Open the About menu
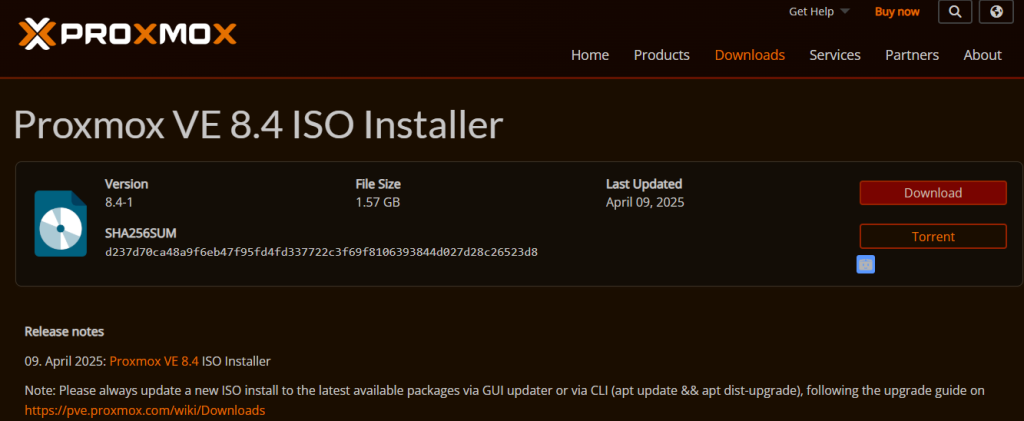 pos(982,55)
